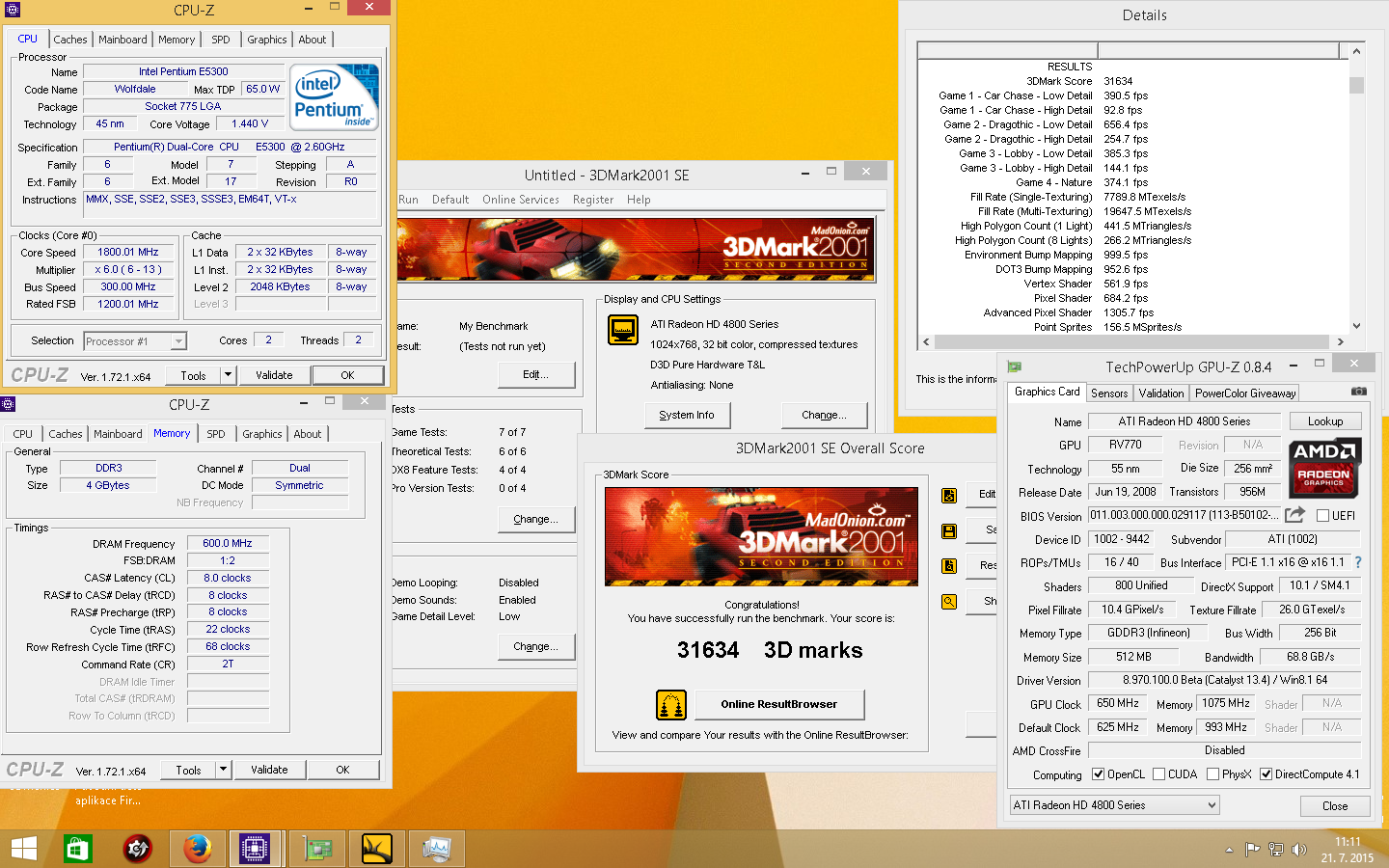Open the Sensors tab in GPU-Z

pyautogui.click(x=1109, y=393)
